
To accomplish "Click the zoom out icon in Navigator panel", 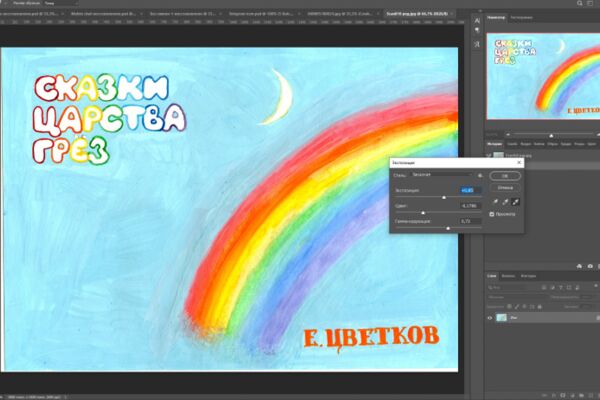I will pyautogui.click(x=508, y=135).
